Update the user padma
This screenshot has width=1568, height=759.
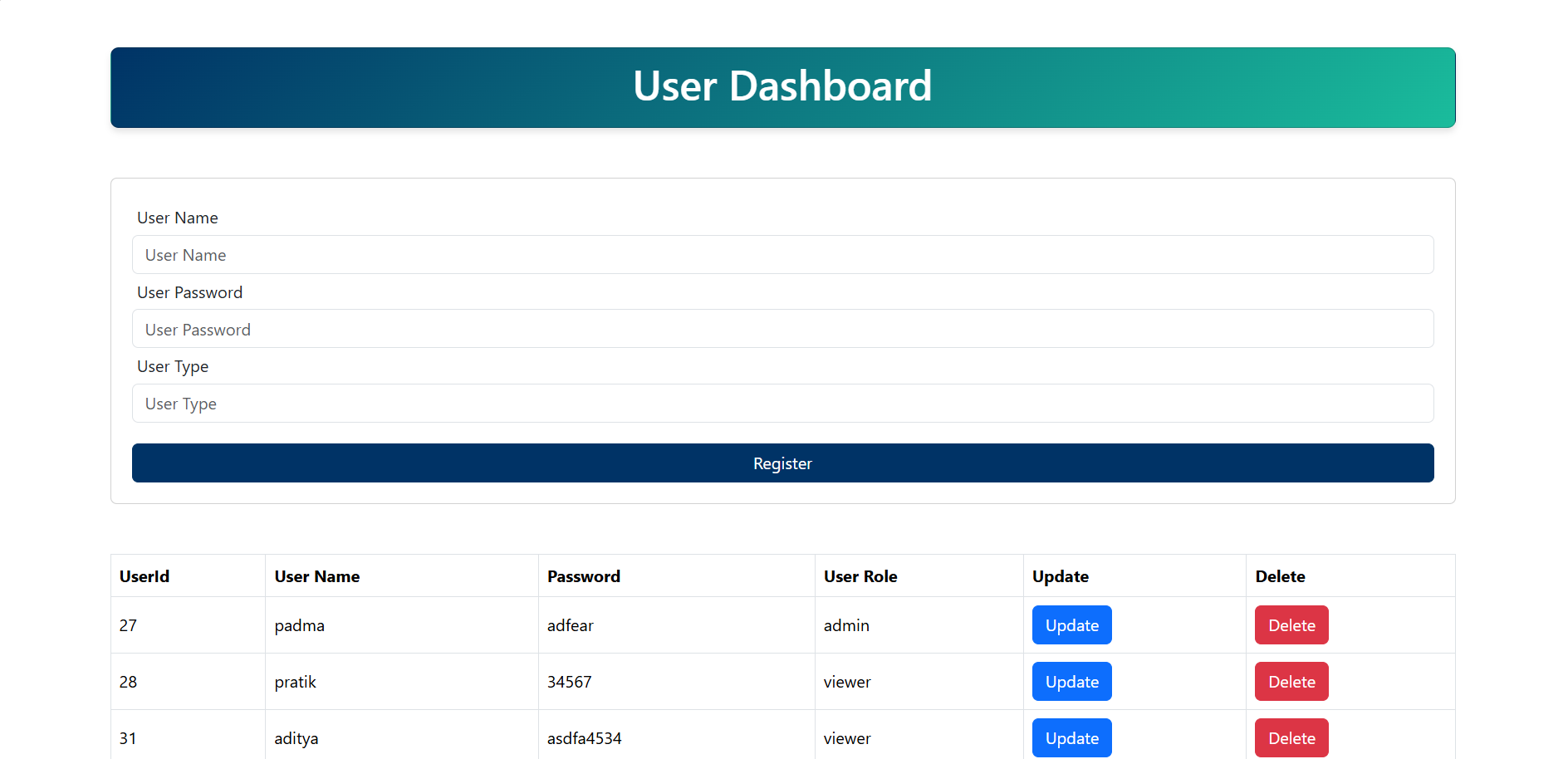pos(1071,625)
